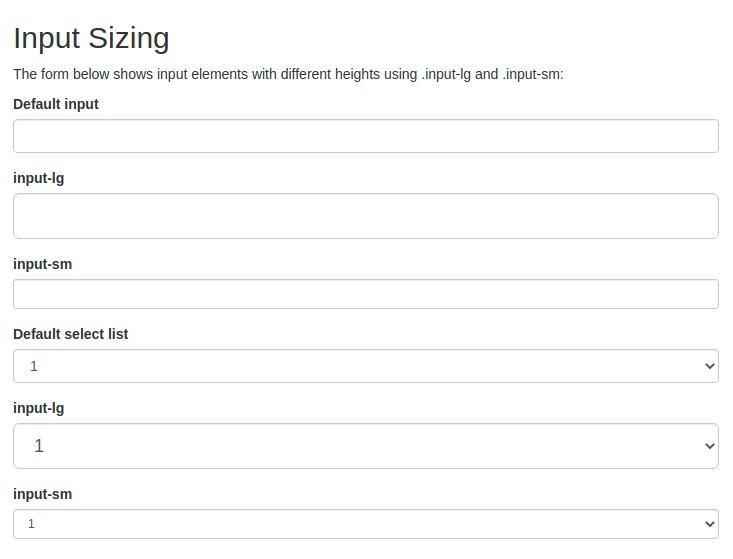
Task: Click the 'Default select list' label
Action: (71, 334)
